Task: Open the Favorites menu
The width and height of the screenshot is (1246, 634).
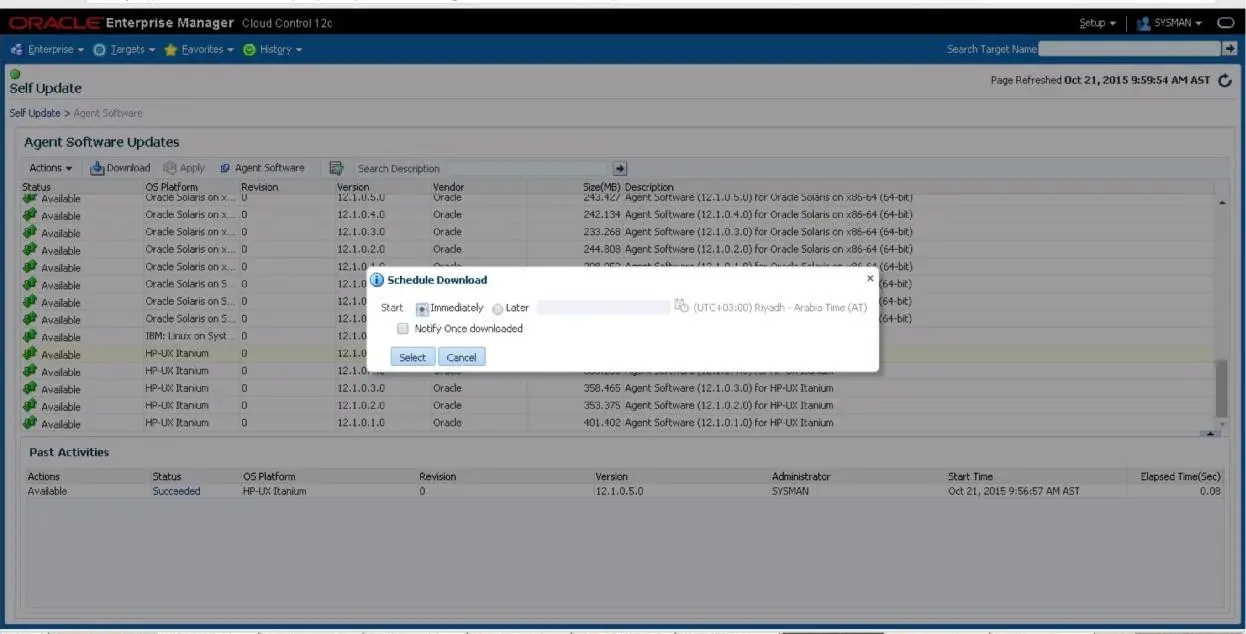Action: click(199, 49)
